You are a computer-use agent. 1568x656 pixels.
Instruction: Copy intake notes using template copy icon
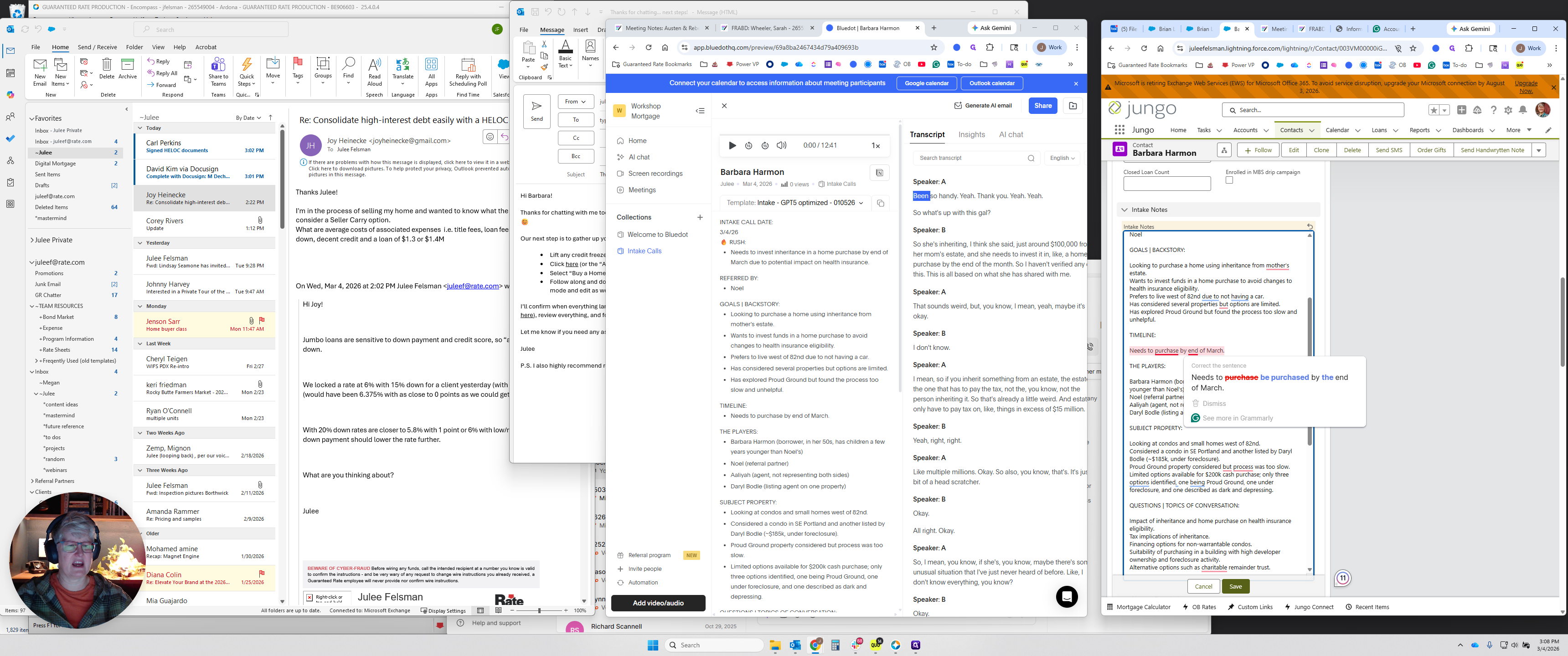pos(880,203)
